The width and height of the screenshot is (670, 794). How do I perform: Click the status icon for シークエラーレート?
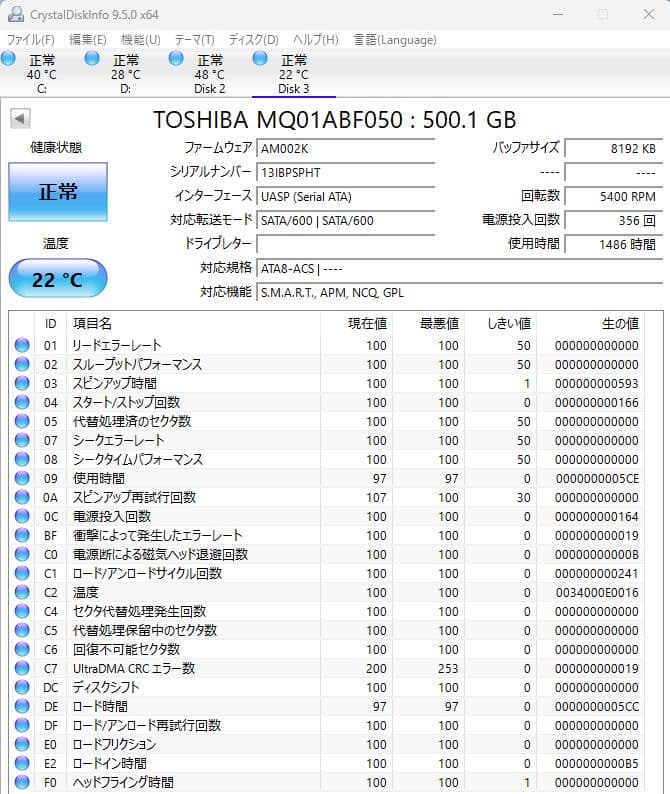tap(22, 440)
